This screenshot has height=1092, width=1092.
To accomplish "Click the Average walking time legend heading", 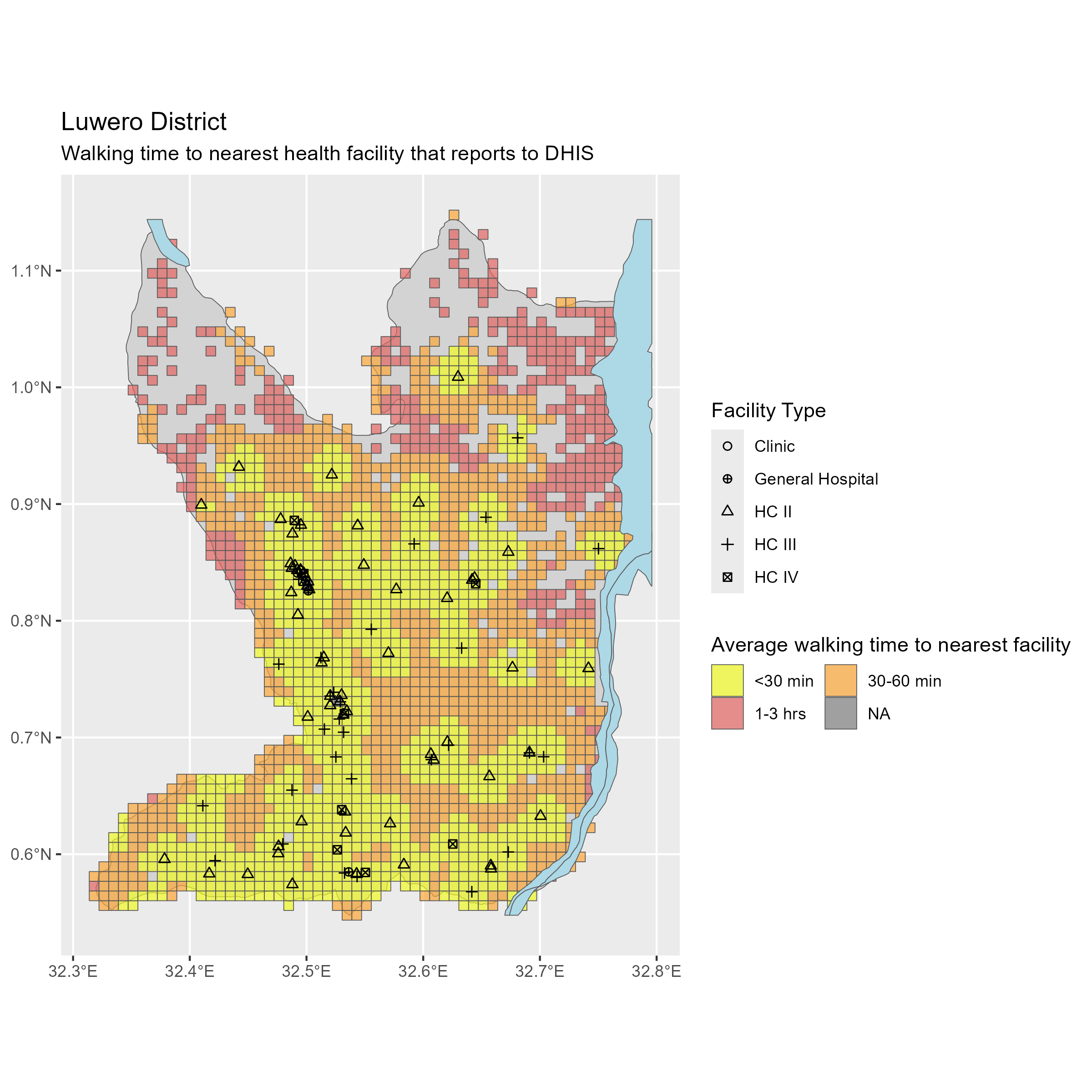I will coord(890,645).
